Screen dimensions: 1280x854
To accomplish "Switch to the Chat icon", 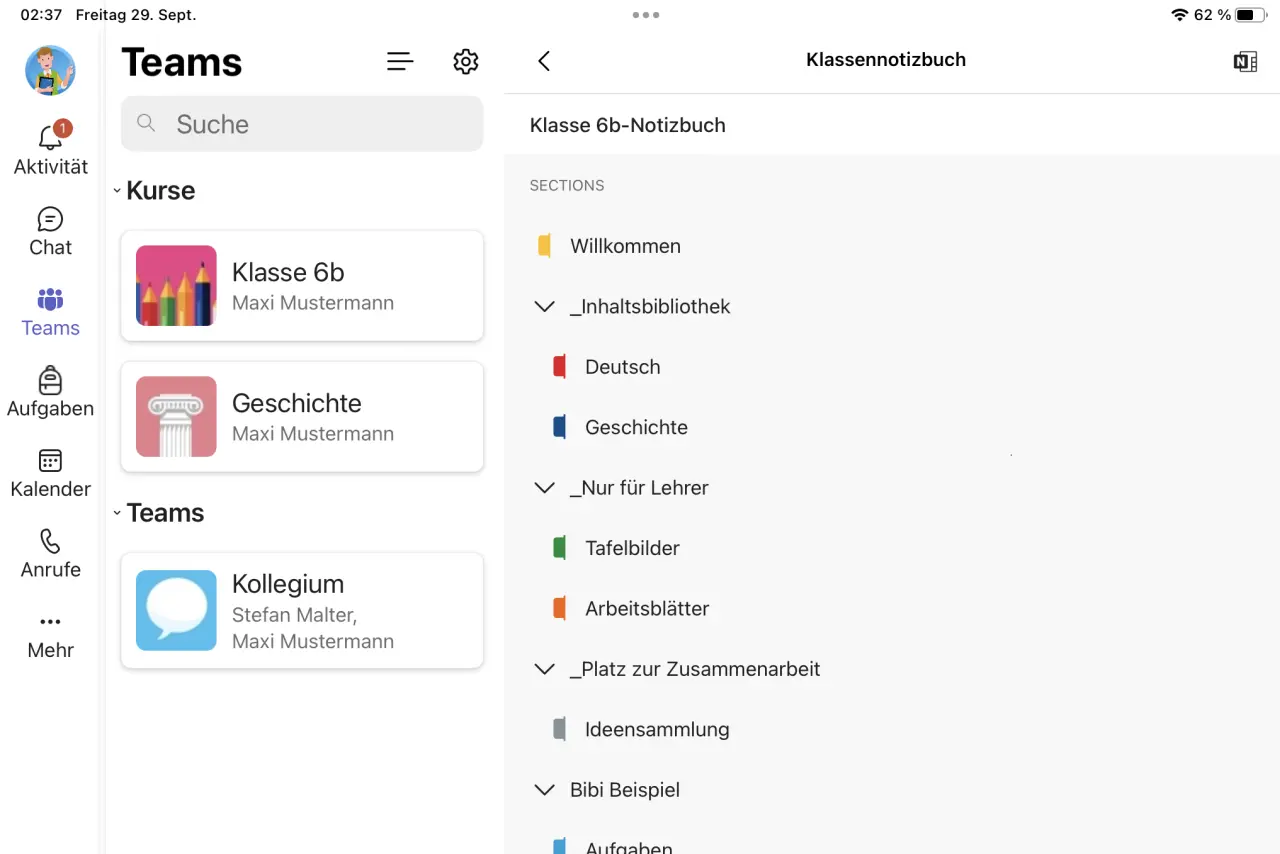I will click(50, 227).
